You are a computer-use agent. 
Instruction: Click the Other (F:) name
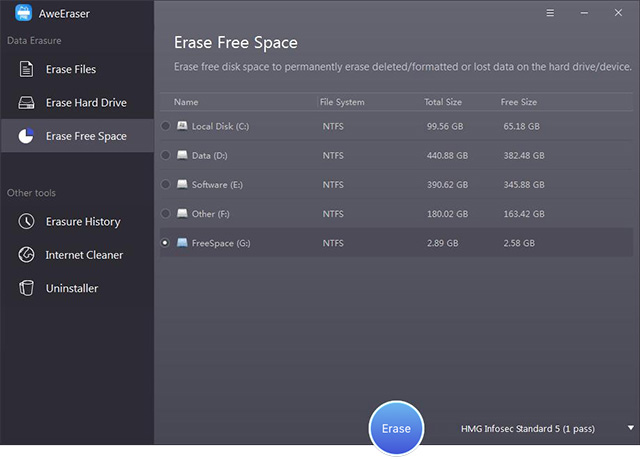click(x=211, y=214)
